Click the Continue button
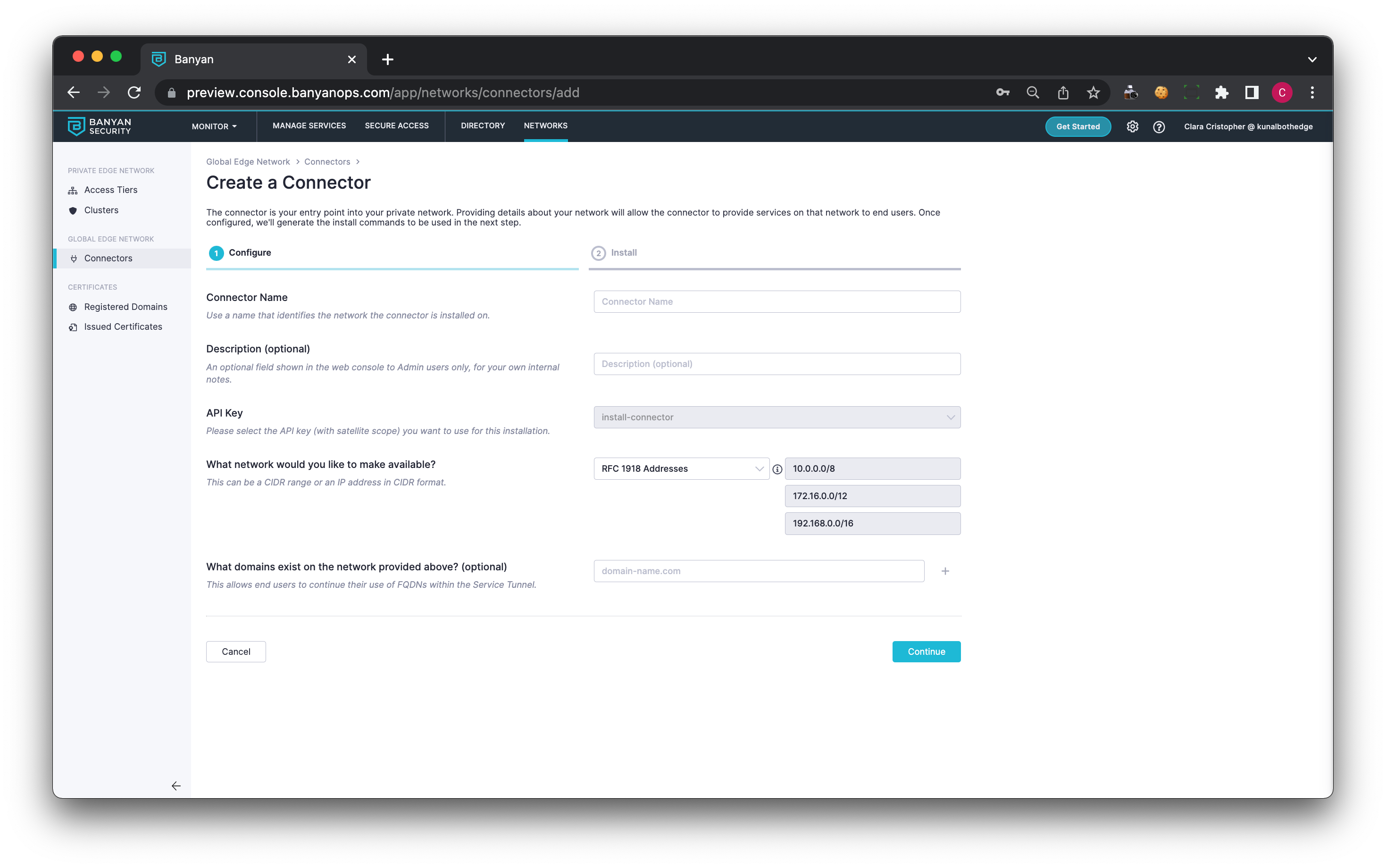 point(926,651)
